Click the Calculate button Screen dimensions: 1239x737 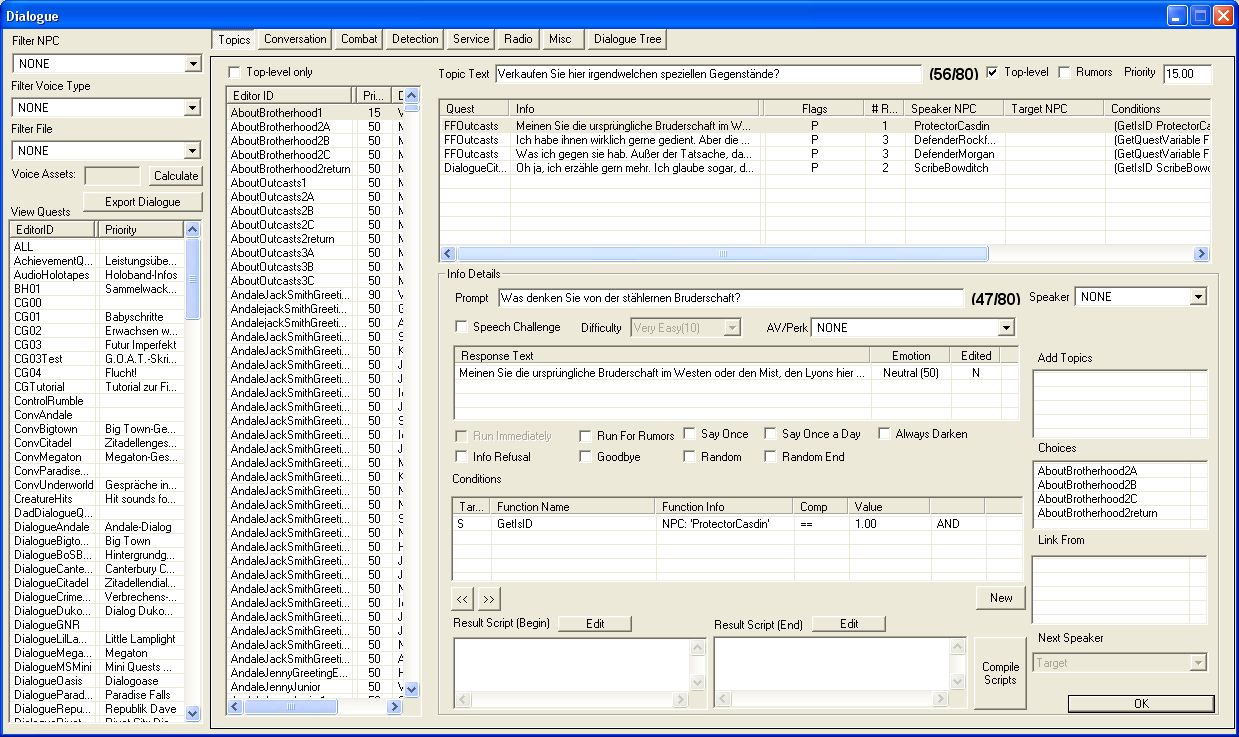[175, 176]
